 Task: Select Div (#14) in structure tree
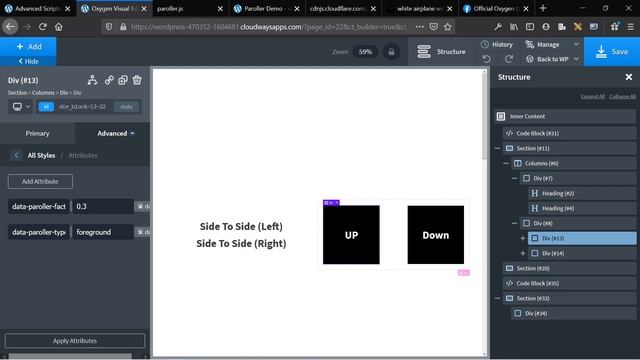point(582,253)
